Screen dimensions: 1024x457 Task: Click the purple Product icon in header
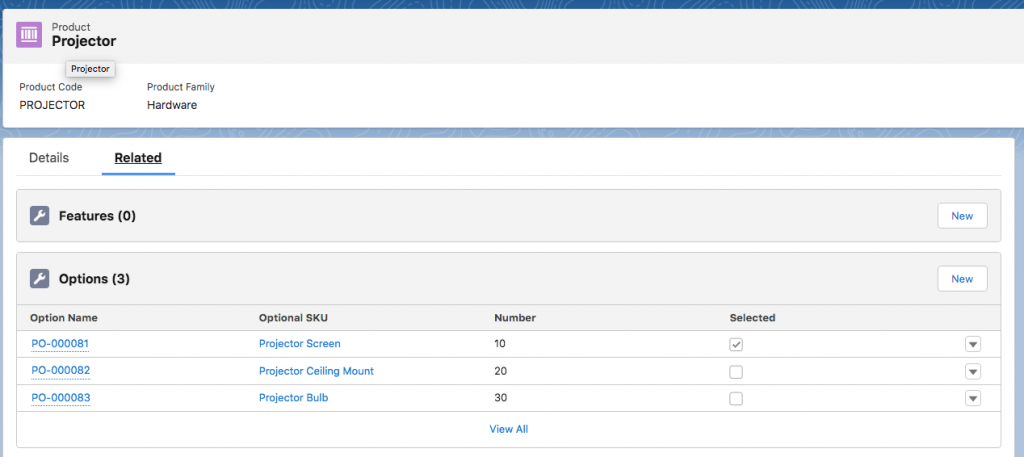tap(30, 34)
